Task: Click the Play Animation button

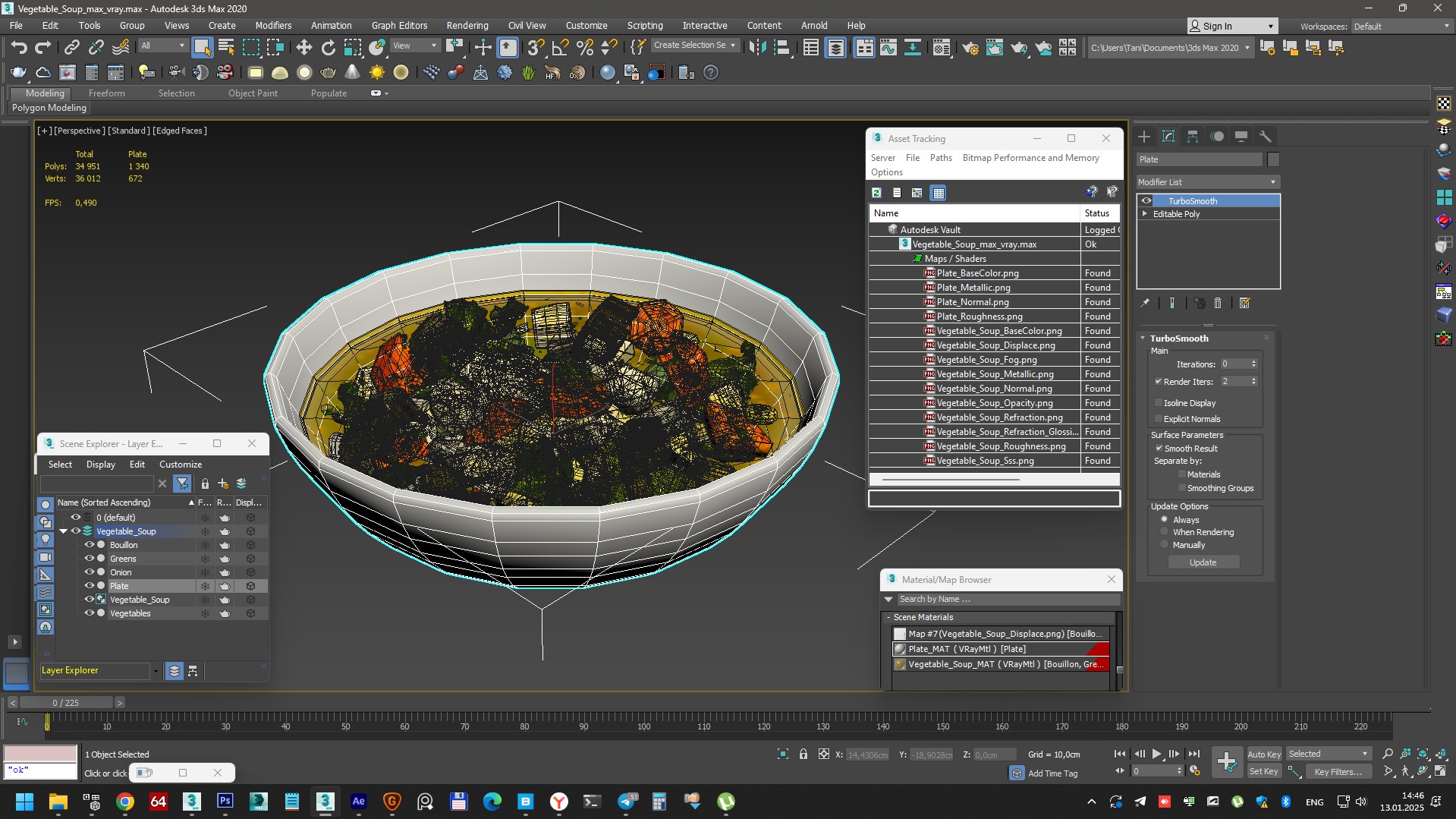Action: pyautogui.click(x=1156, y=754)
